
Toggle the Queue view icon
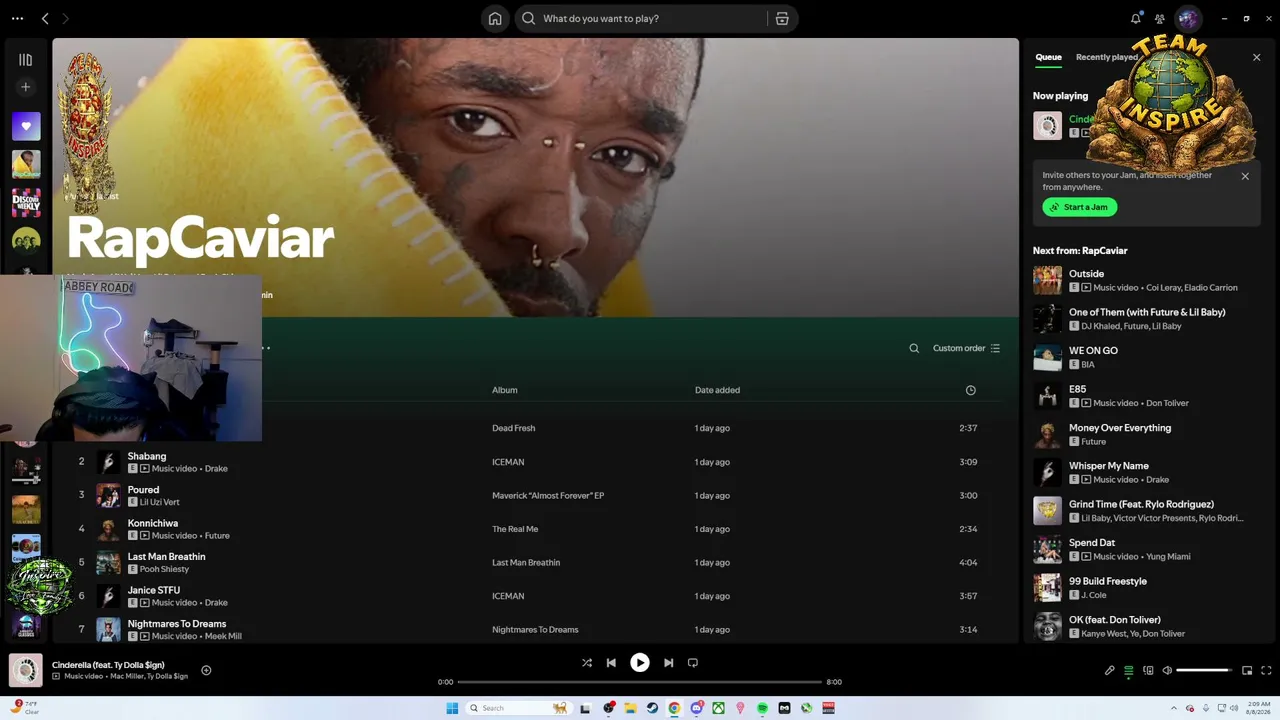click(1129, 670)
